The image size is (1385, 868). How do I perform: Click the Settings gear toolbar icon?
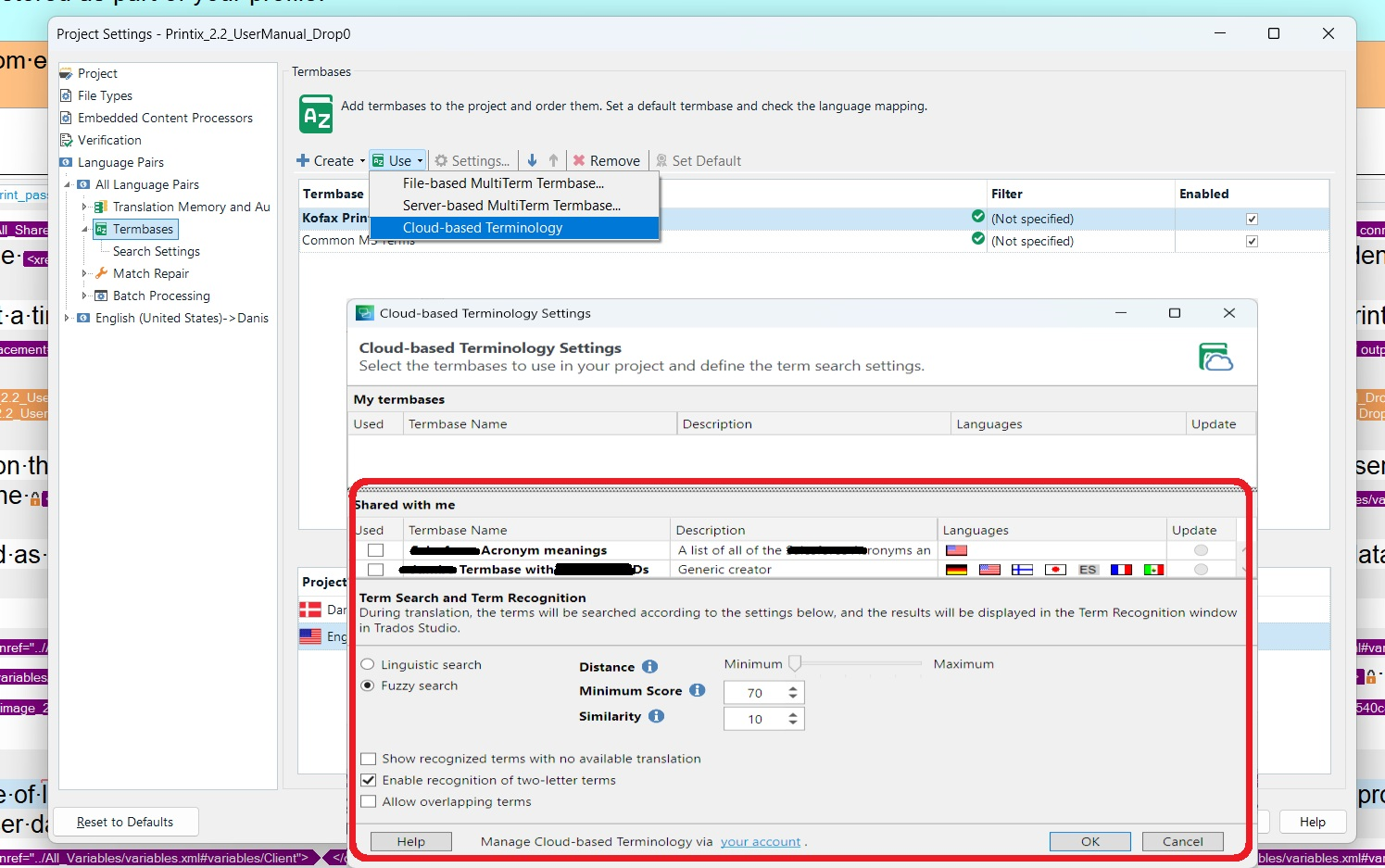point(441,160)
